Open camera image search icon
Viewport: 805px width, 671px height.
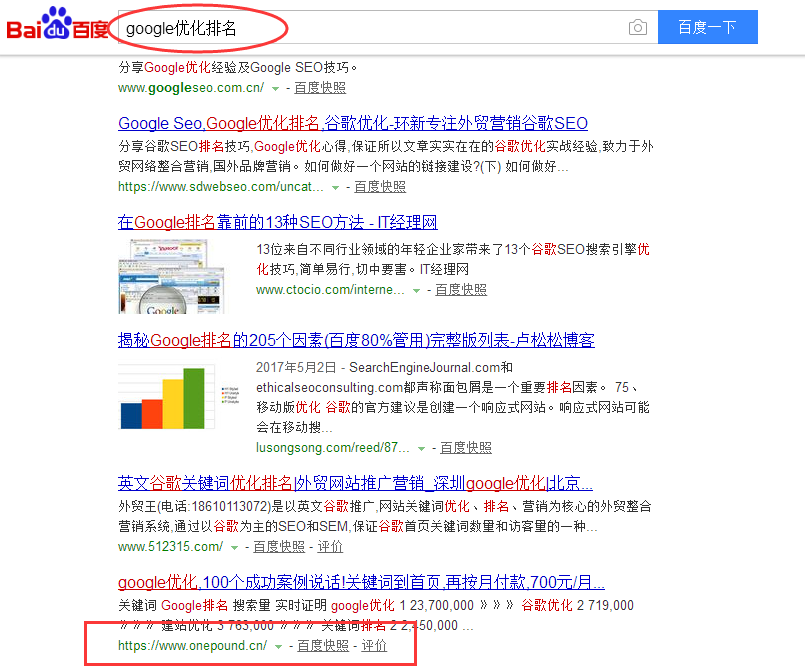(638, 27)
